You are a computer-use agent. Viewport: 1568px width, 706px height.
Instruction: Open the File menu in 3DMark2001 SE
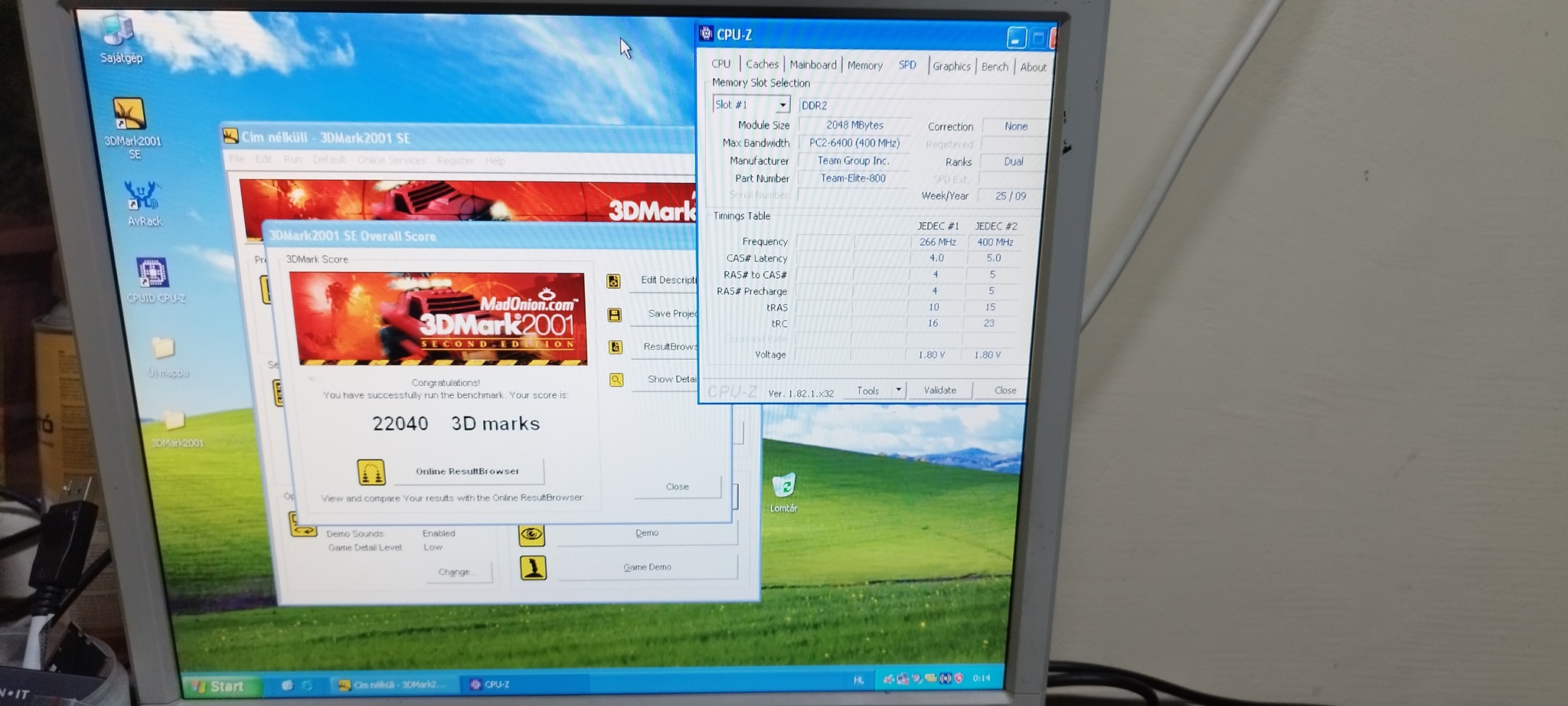(236, 159)
